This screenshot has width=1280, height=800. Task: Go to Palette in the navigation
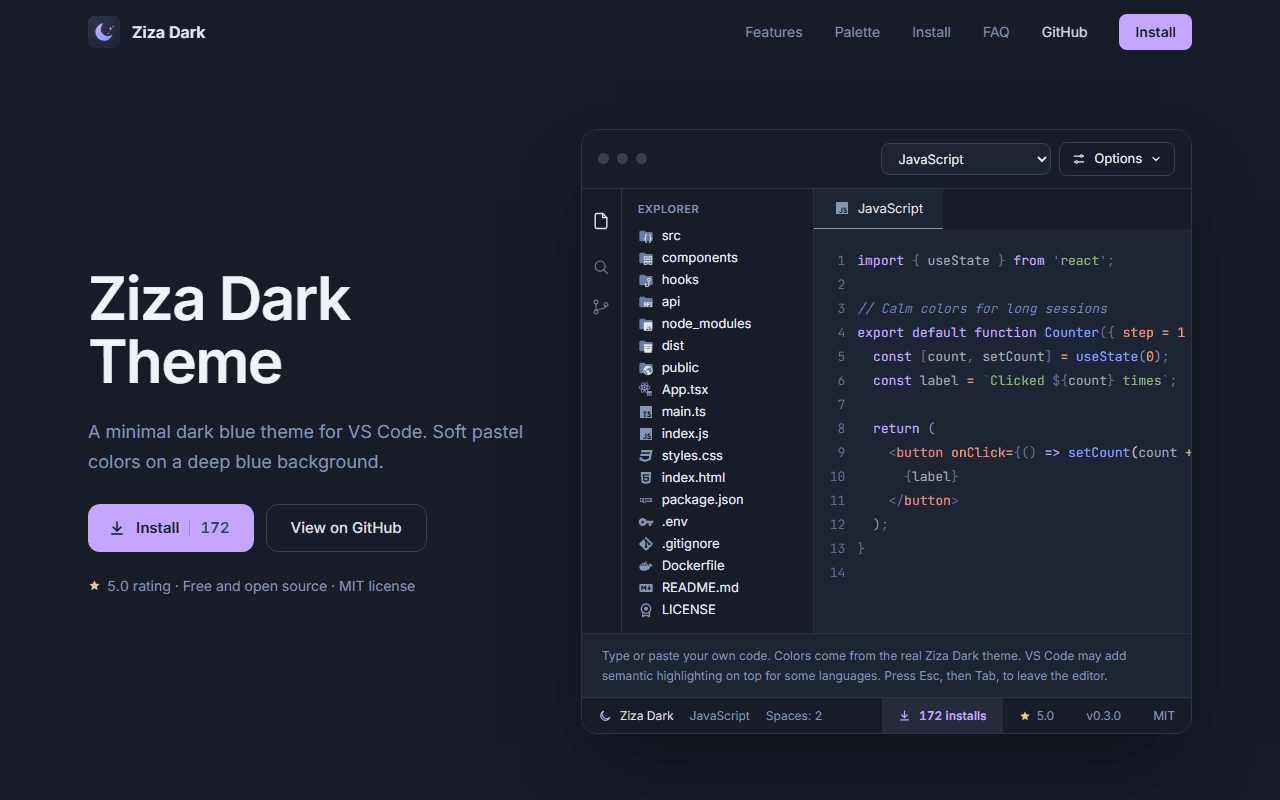[858, 32]
